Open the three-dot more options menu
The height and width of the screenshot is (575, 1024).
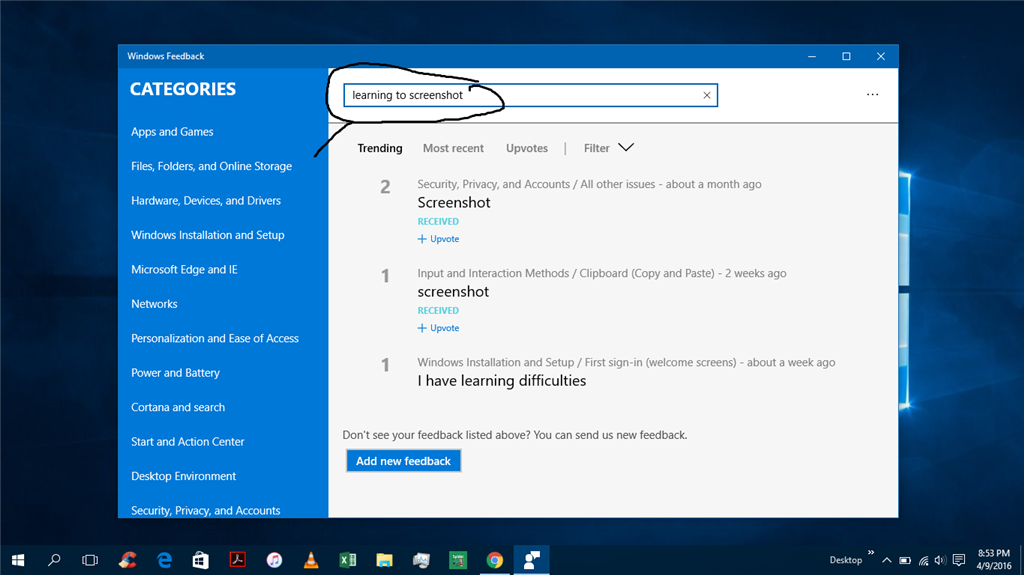pos(872,95)
